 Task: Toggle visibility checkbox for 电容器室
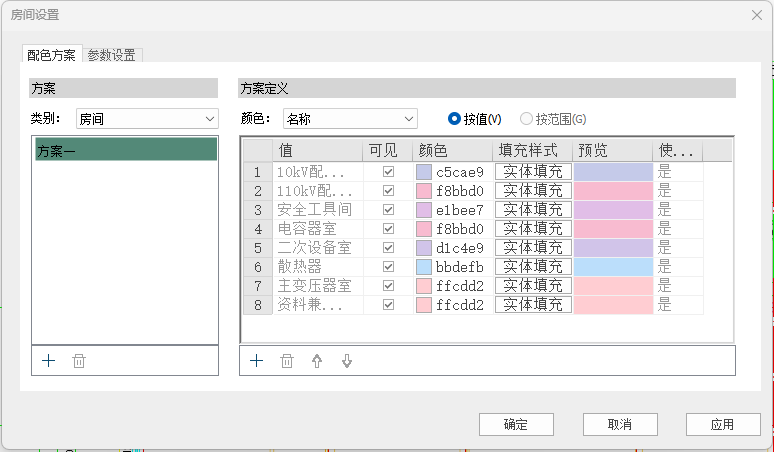pos(388,229)
